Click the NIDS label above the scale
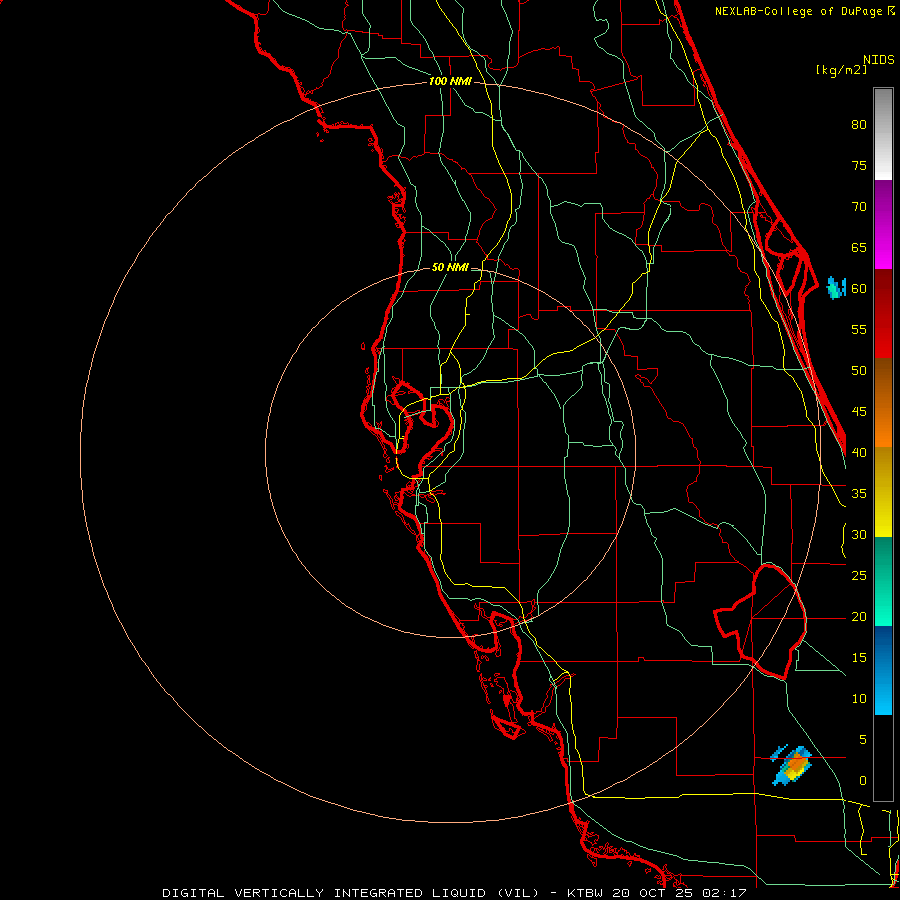The height and width of the screenshot is (900, 900). [x=879, y=60]
